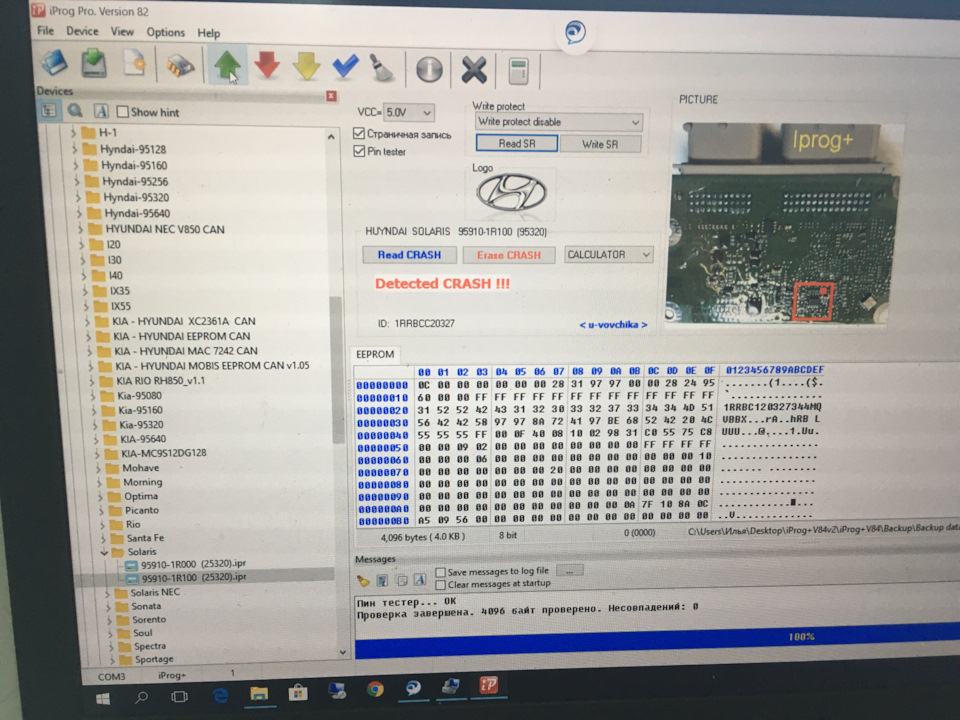Enable Save messages to log file
960x720 pixels.
tap(440, 572)
